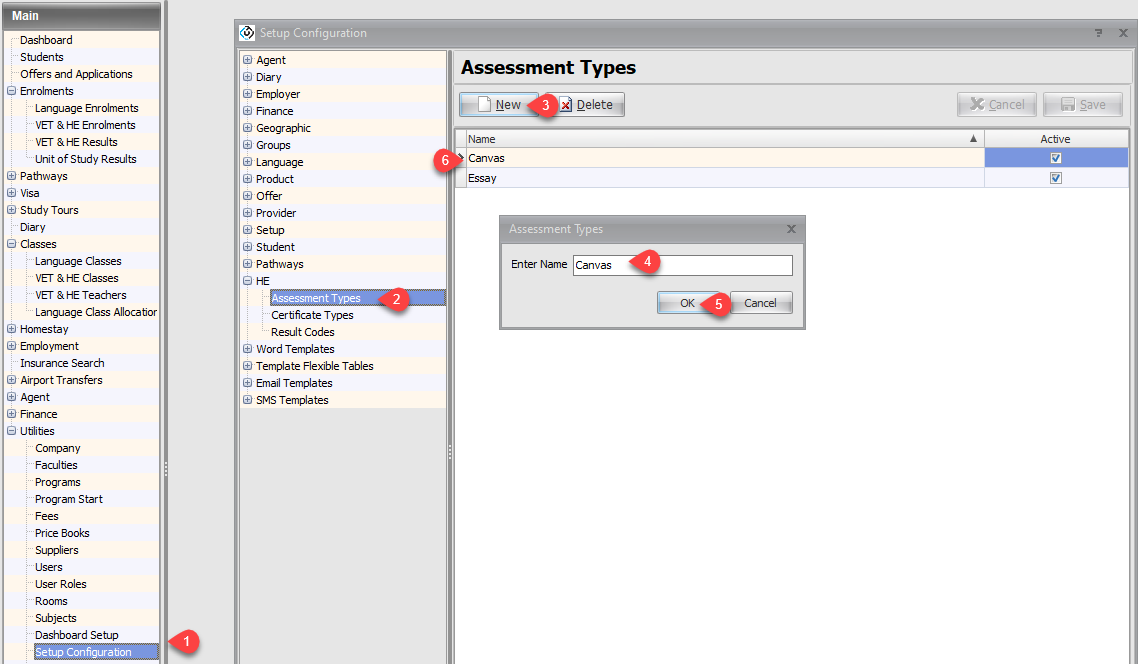Click the New assessment type button
Screen dimensions: 1138x664
point(498,105)
